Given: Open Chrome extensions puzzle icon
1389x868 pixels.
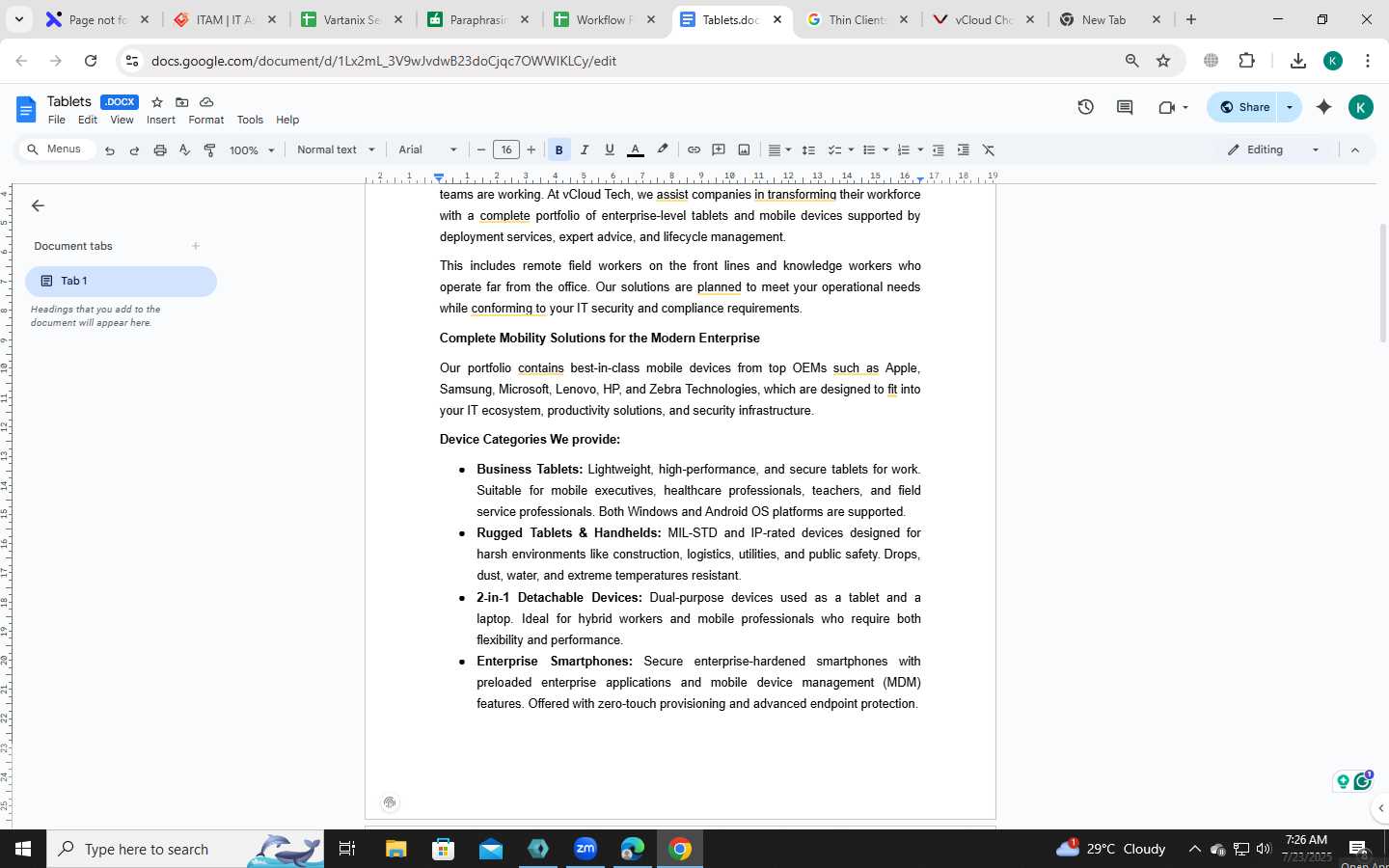Looking at the screenshot, I should tap(1246, 61).
